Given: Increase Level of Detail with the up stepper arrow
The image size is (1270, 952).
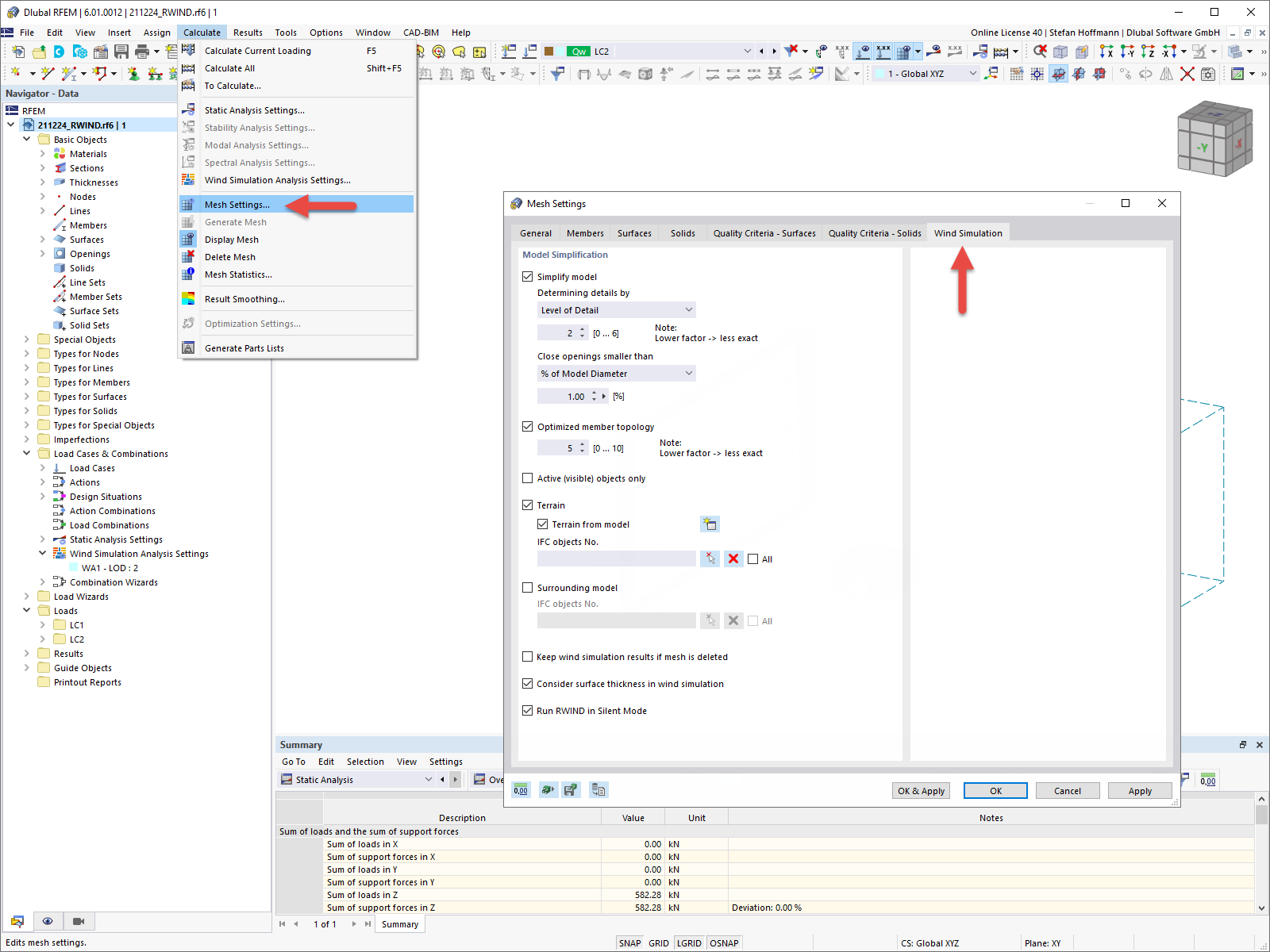Looking at the screenshot, I should click(583, 329).
